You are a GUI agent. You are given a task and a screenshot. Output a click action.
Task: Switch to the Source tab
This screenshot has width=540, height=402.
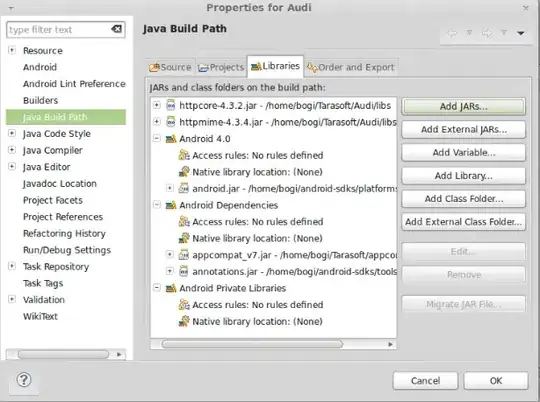170,67
